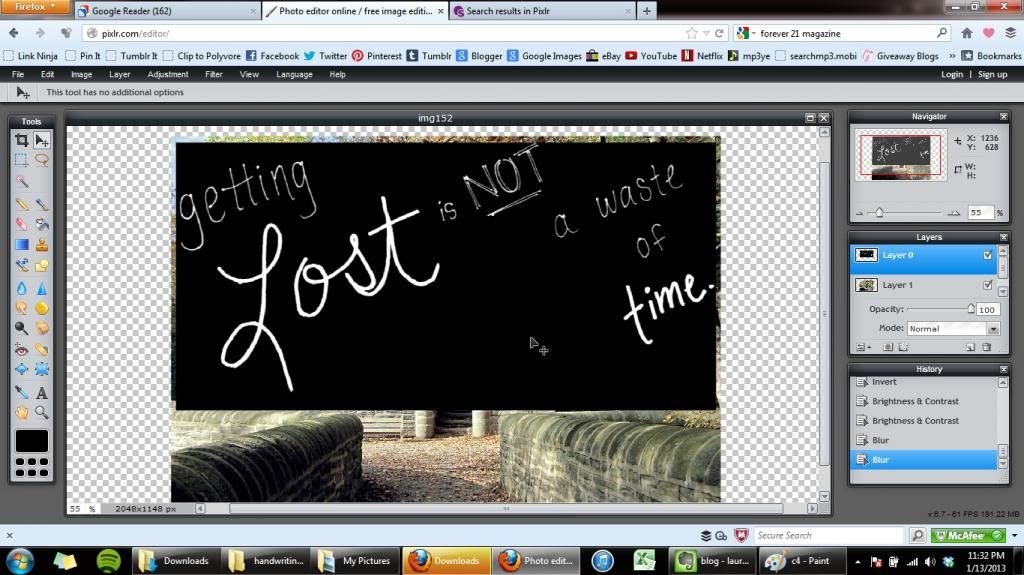Expand the bookmarks toolbar overflow chevron
The image size is (1024, 575).
pos(952,56)
